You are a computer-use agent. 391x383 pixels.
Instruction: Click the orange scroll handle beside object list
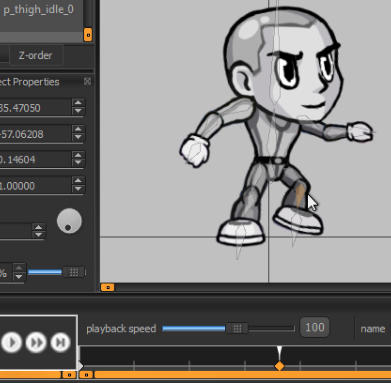tap(88, 35)
